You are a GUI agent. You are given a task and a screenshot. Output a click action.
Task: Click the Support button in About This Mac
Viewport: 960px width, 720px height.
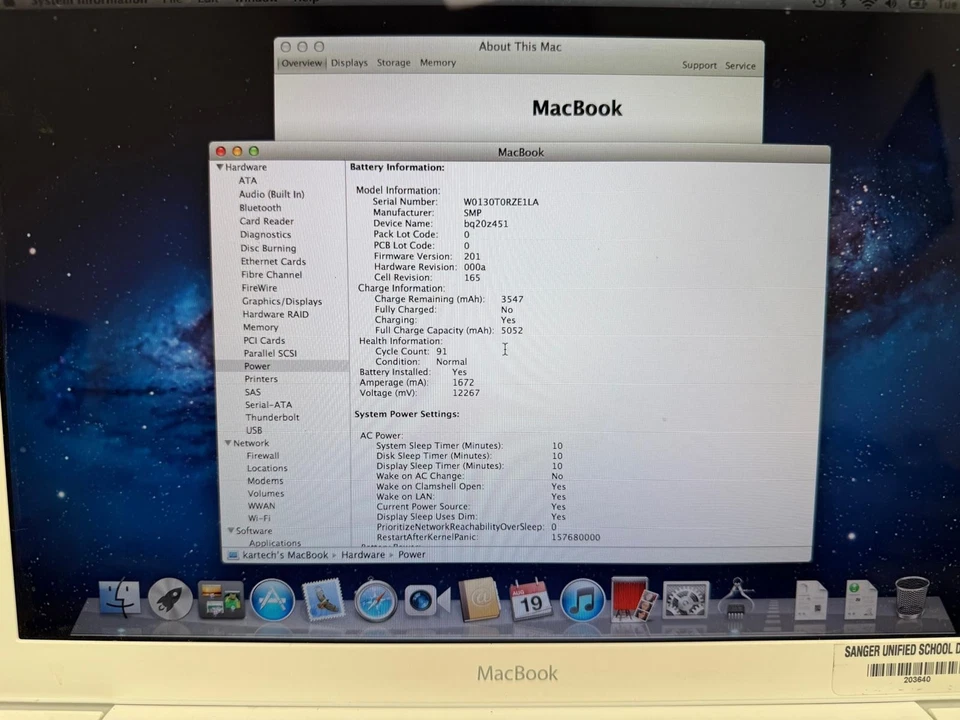699,65
